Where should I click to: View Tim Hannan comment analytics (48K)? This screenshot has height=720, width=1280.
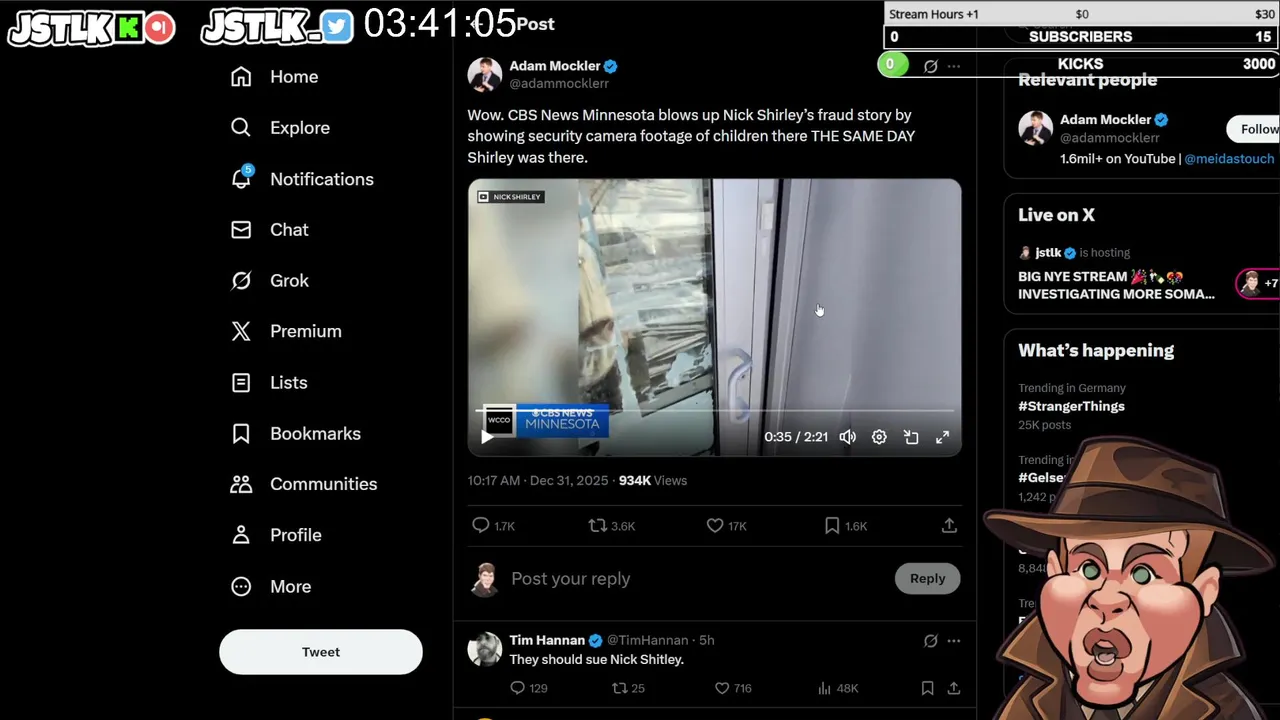click(x=838, y=688)
